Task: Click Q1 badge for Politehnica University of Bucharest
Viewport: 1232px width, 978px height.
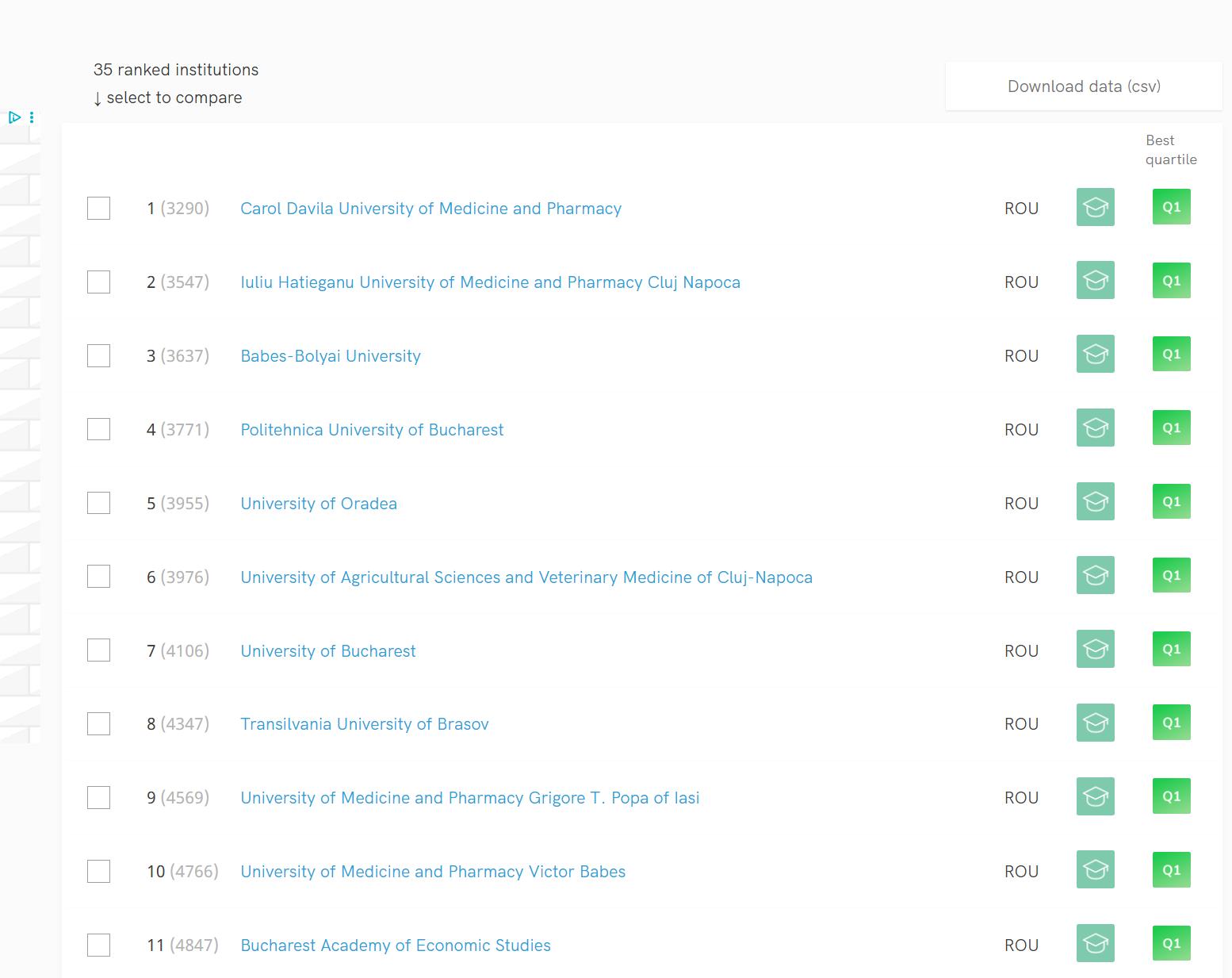Action: pyautogui.click(x=1171, y=428)
